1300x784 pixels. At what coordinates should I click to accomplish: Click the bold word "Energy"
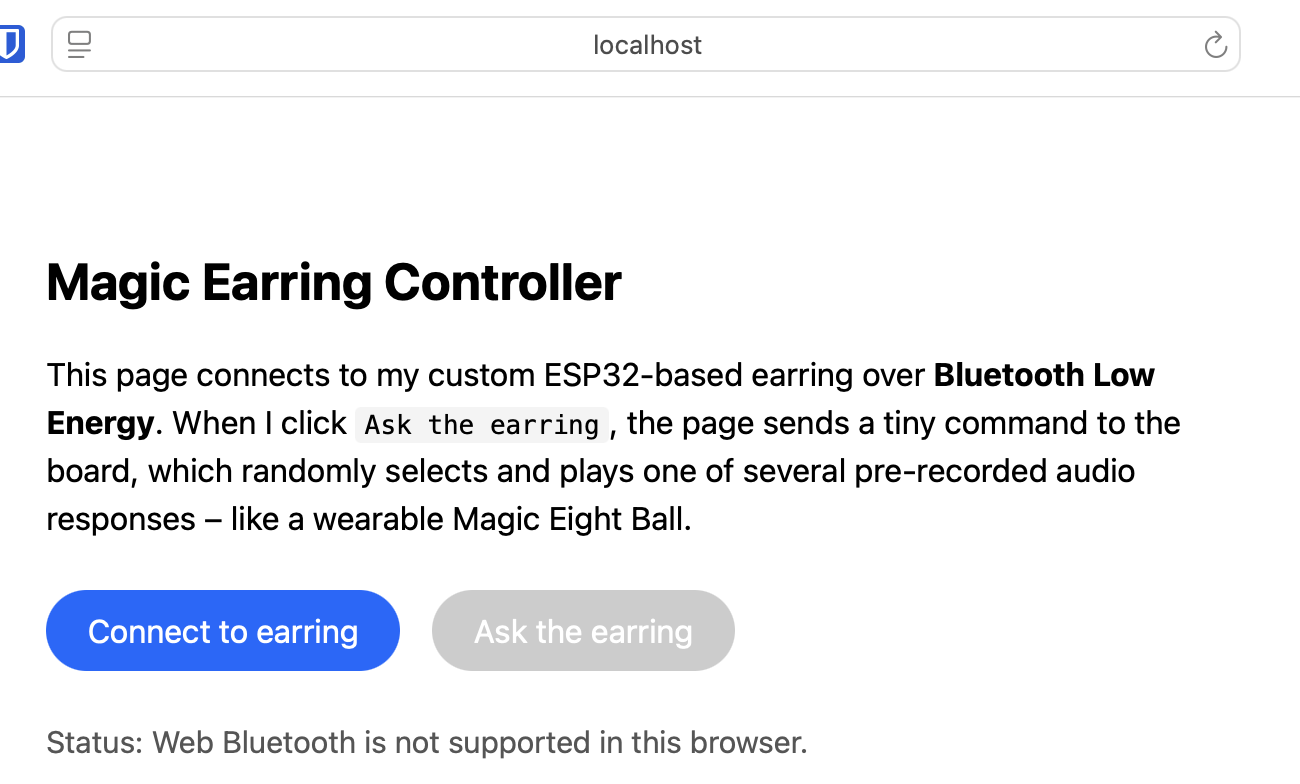point(100,423)
